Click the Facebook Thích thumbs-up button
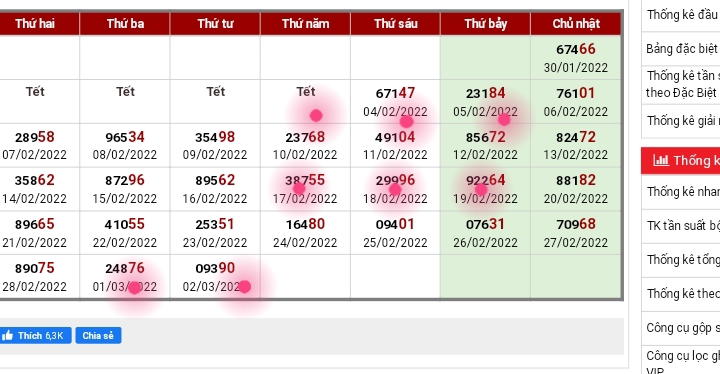Image resolution: width=720 pixels, height=374 pixels. (35, 335)
